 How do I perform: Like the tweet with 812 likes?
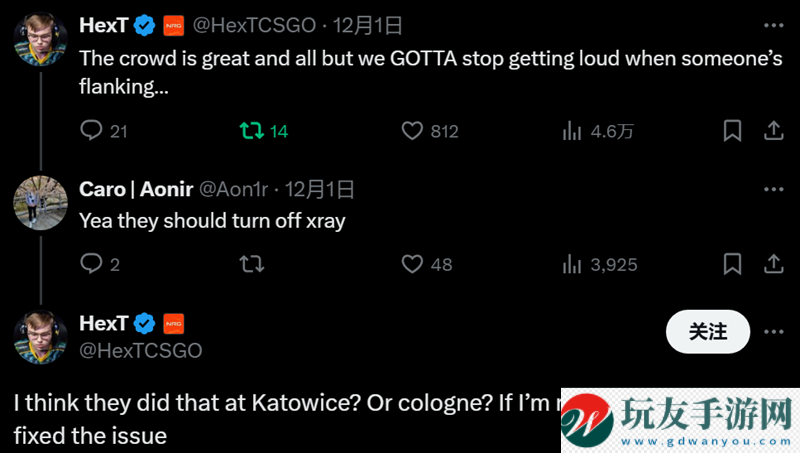[x=412, y=131]
